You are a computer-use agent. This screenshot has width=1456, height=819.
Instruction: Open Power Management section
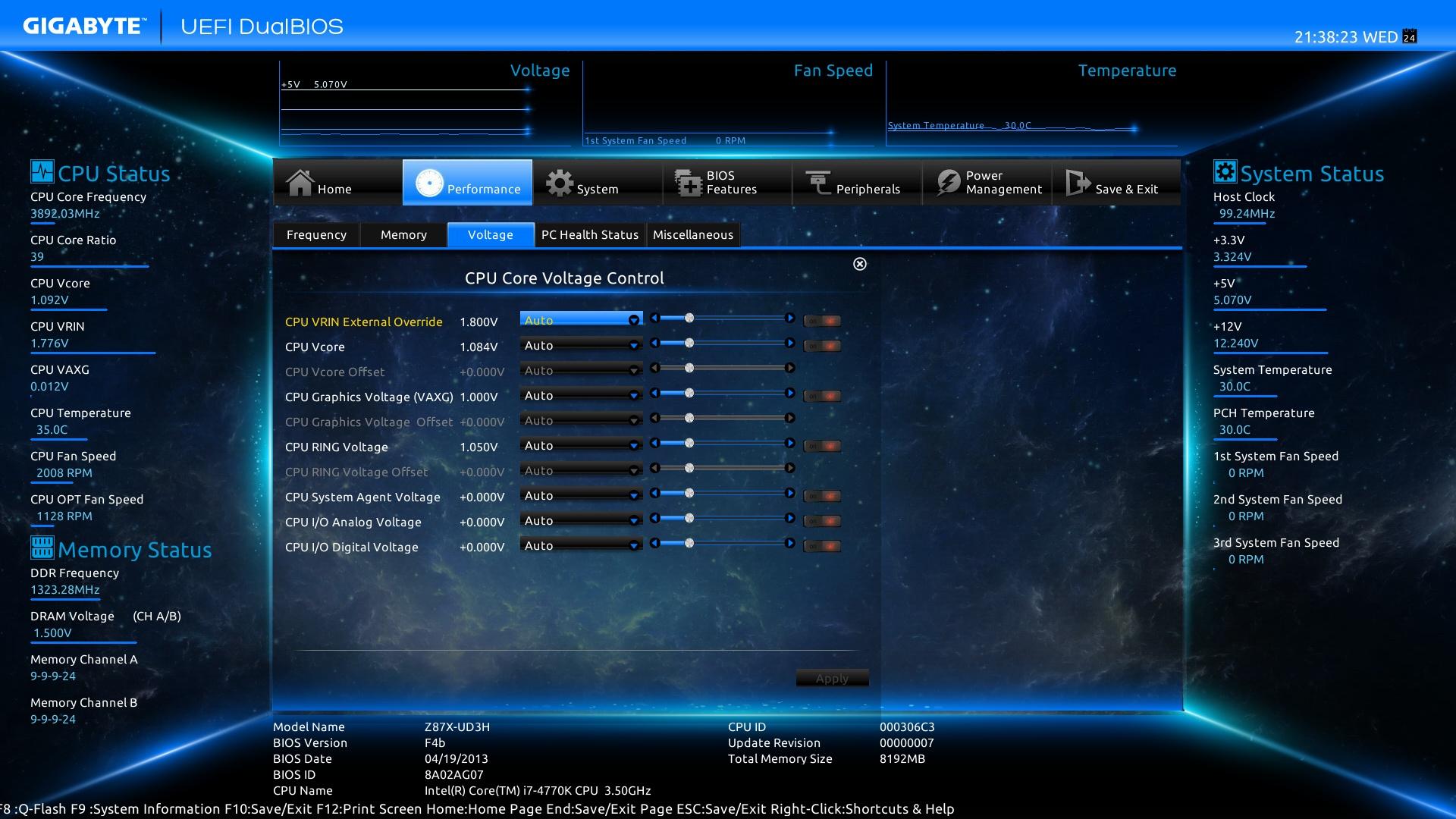(987, 183)
